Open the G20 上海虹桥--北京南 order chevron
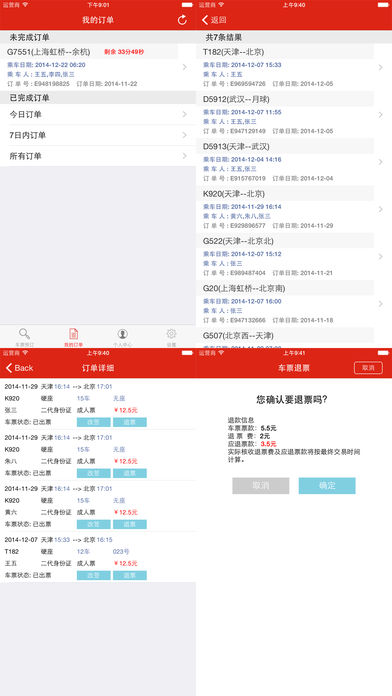The width and height of the screenshot is (392, 696). pos(380,304)
